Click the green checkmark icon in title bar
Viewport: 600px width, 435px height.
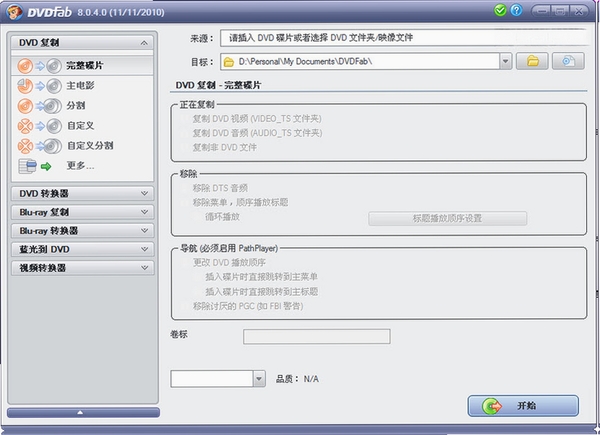[x=500, y=10]
